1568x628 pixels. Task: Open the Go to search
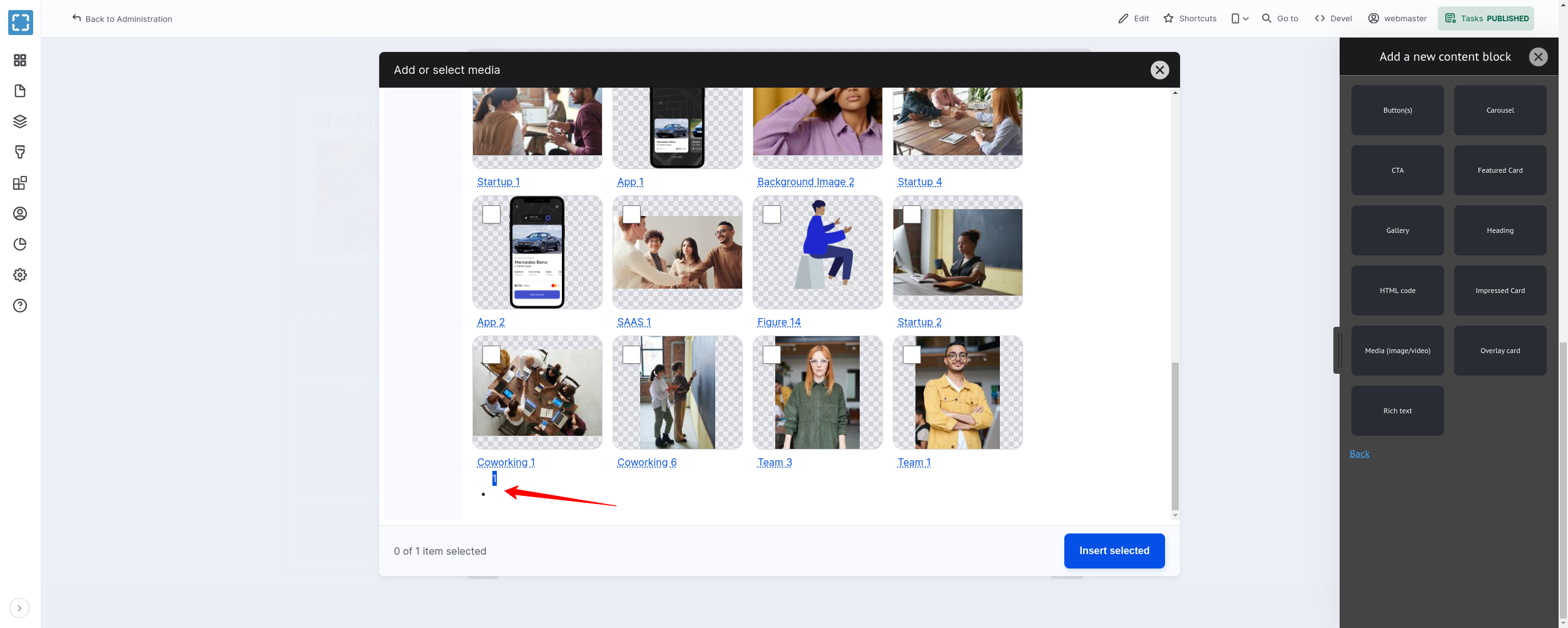point(1280,19)
